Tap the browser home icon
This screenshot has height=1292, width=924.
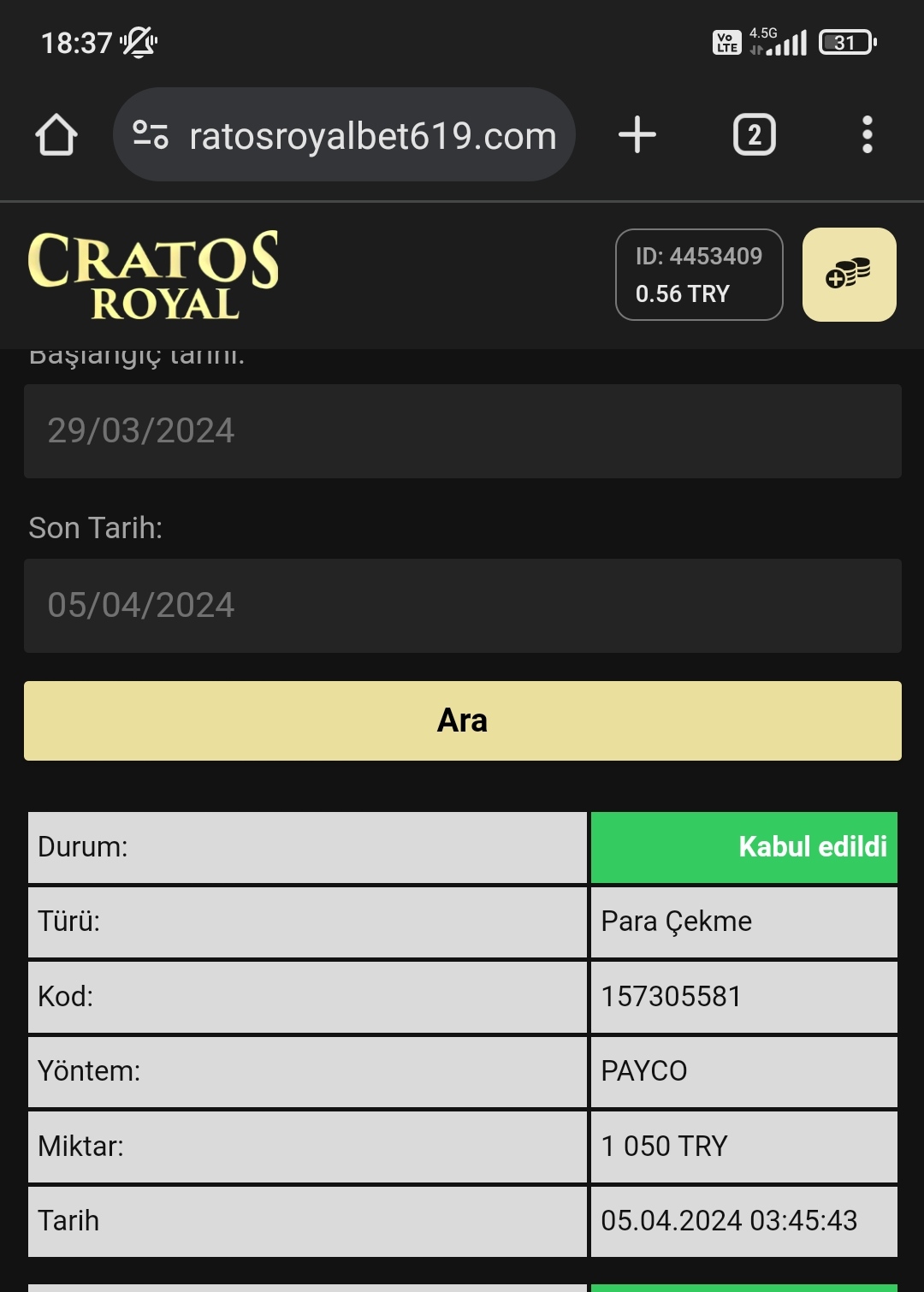(x=56, y=135)
